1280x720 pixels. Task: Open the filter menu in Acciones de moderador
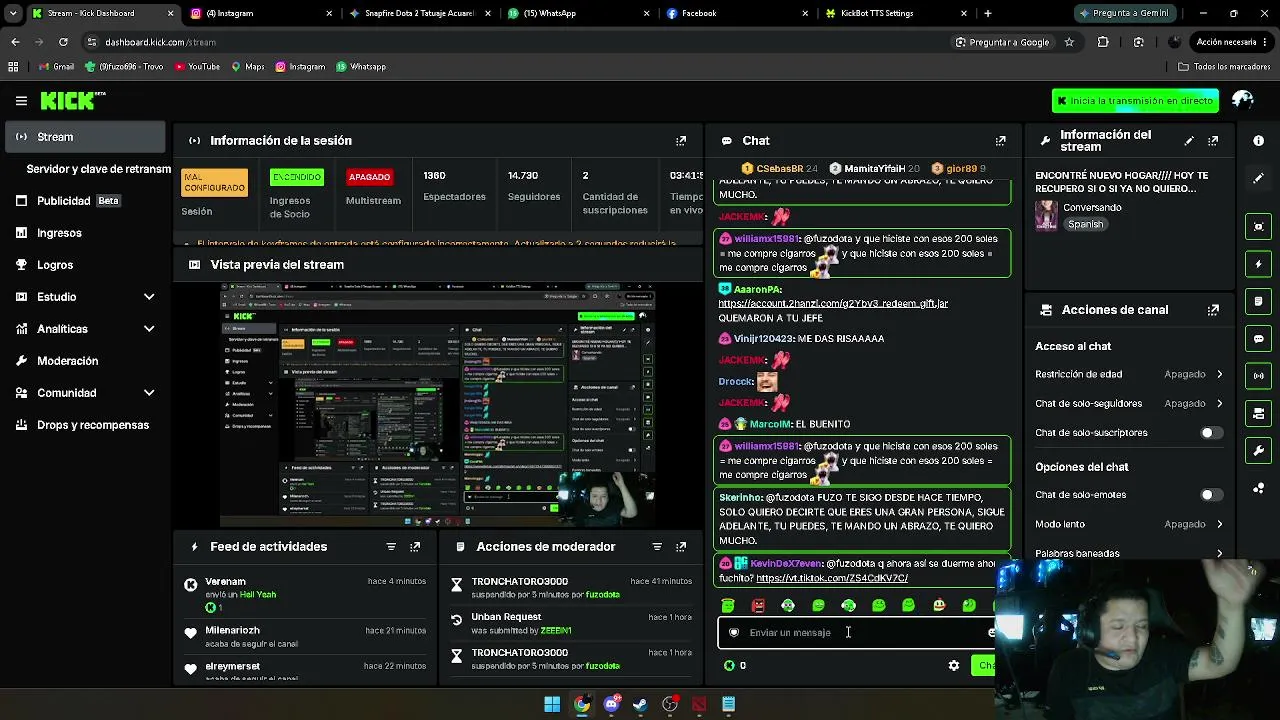pyautogui.click(x=657, y=547)
